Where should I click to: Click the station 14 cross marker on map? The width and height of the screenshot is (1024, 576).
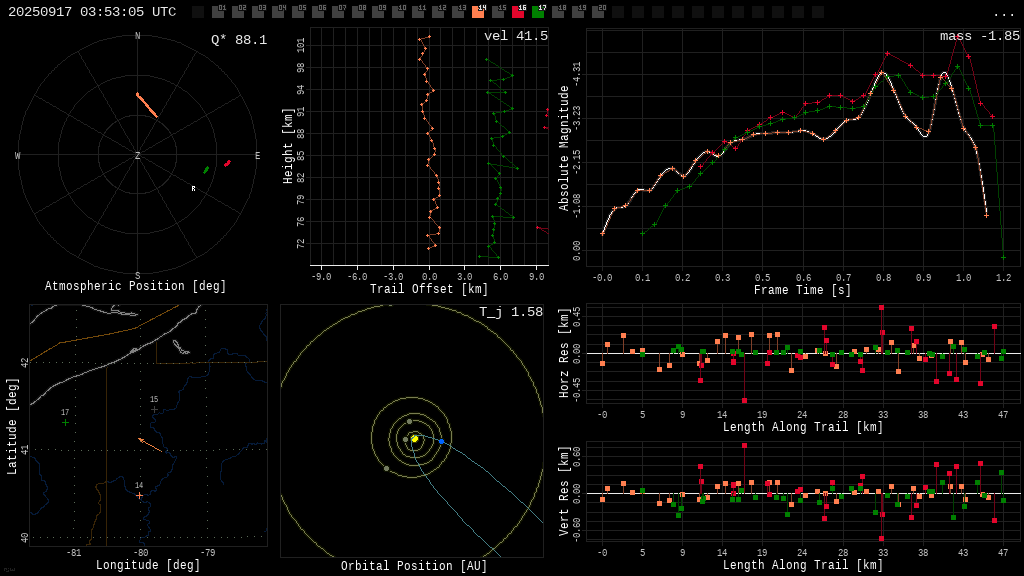coord(139,495)
